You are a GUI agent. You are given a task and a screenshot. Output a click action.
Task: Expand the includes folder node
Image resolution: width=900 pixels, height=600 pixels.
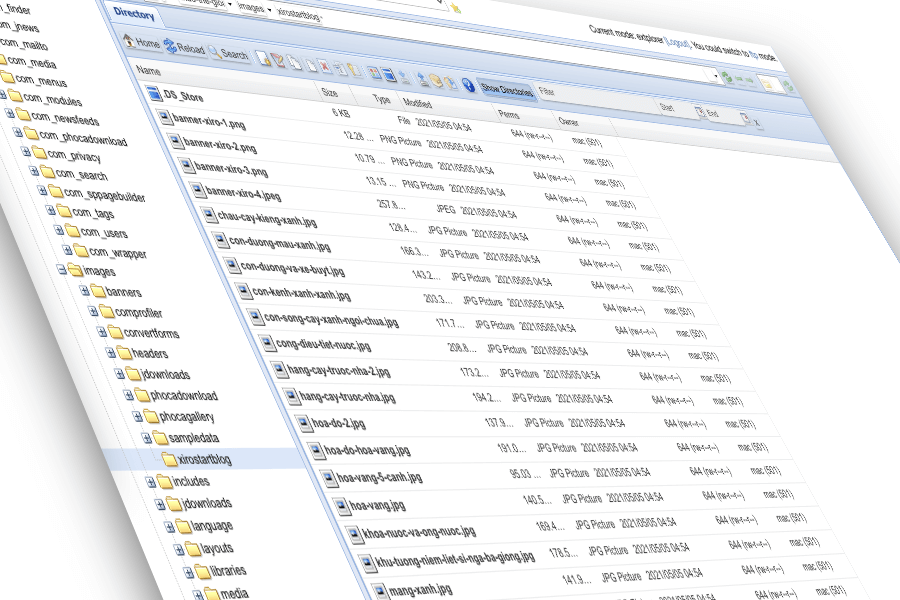(x=150, y=482)
